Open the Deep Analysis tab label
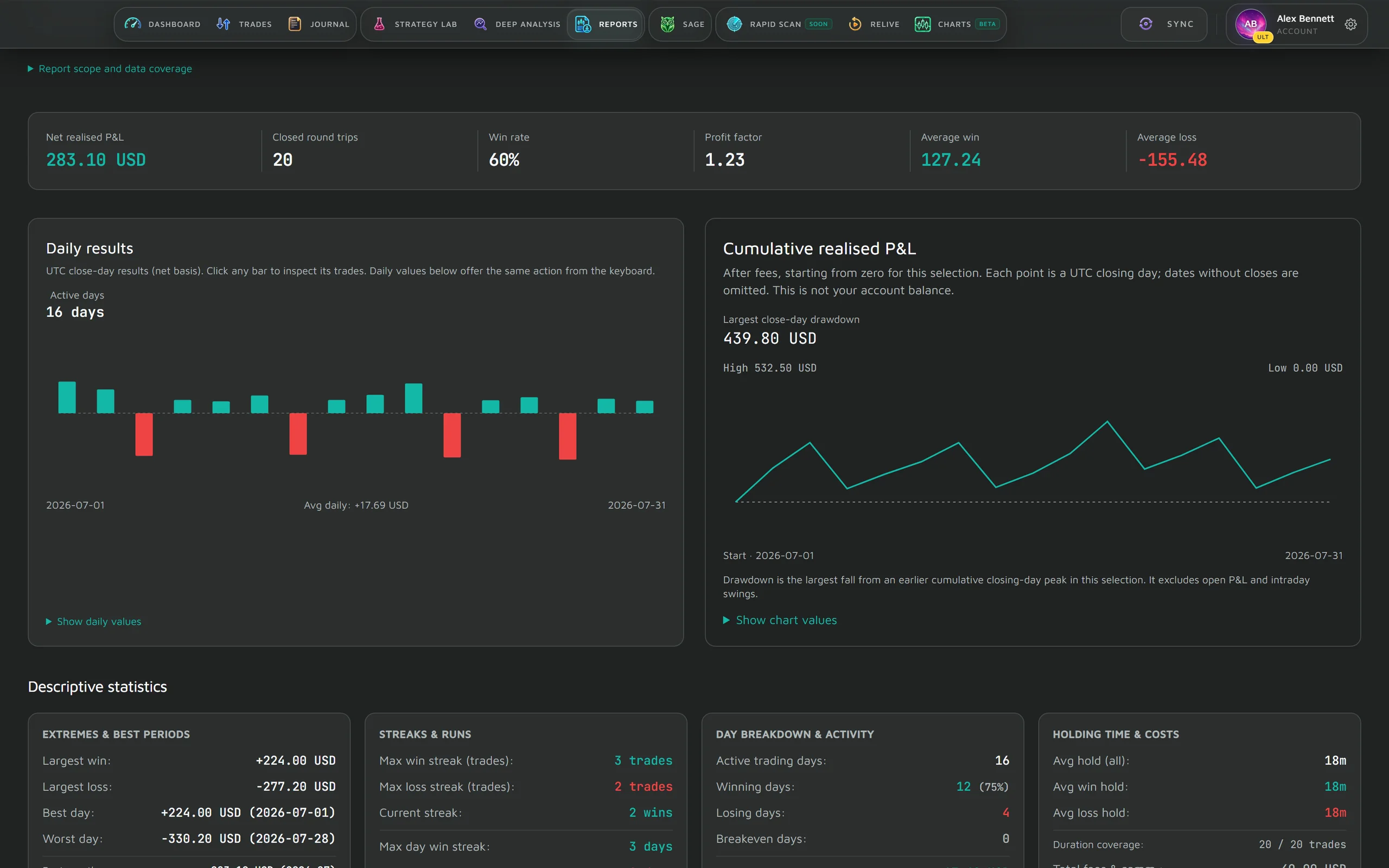The width and height of the screenshot is (1389, 868). [x=527, y=24]
